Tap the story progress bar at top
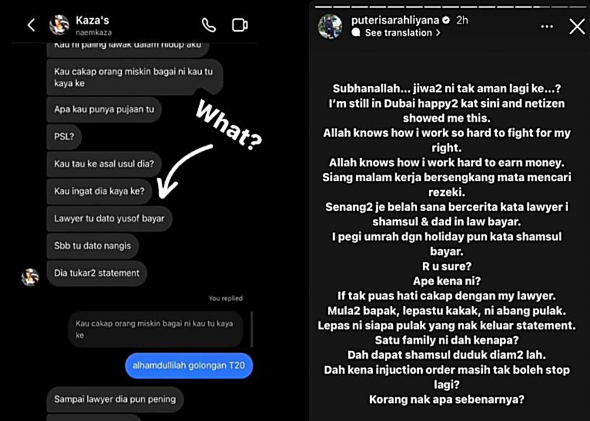The height and width of the screenshot is (421, 590). 450,6
